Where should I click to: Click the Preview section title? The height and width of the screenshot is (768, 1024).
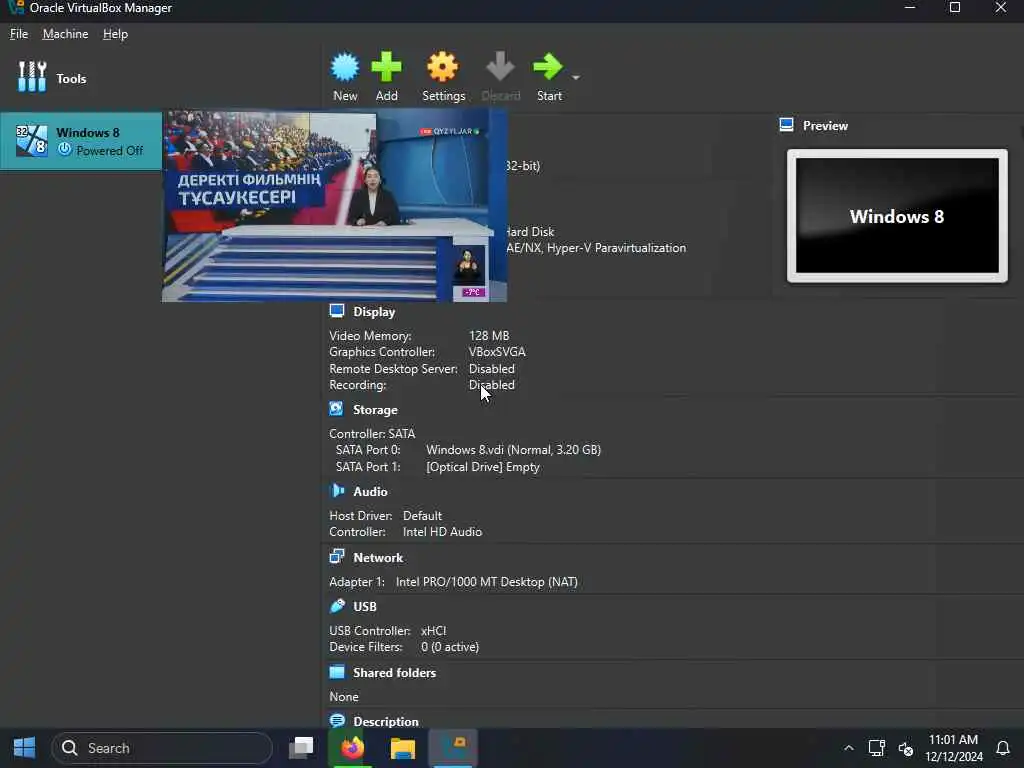point(825,125)
